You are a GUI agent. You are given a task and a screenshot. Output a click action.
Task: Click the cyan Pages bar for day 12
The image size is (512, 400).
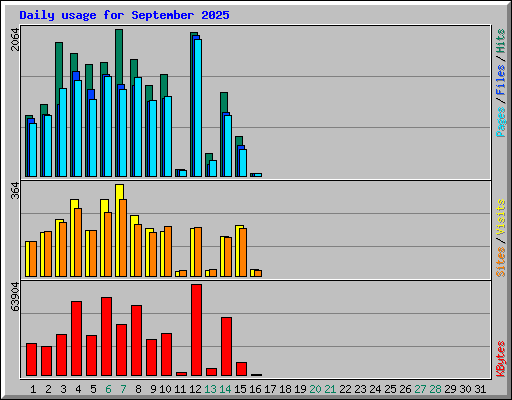tap(198, 108)
